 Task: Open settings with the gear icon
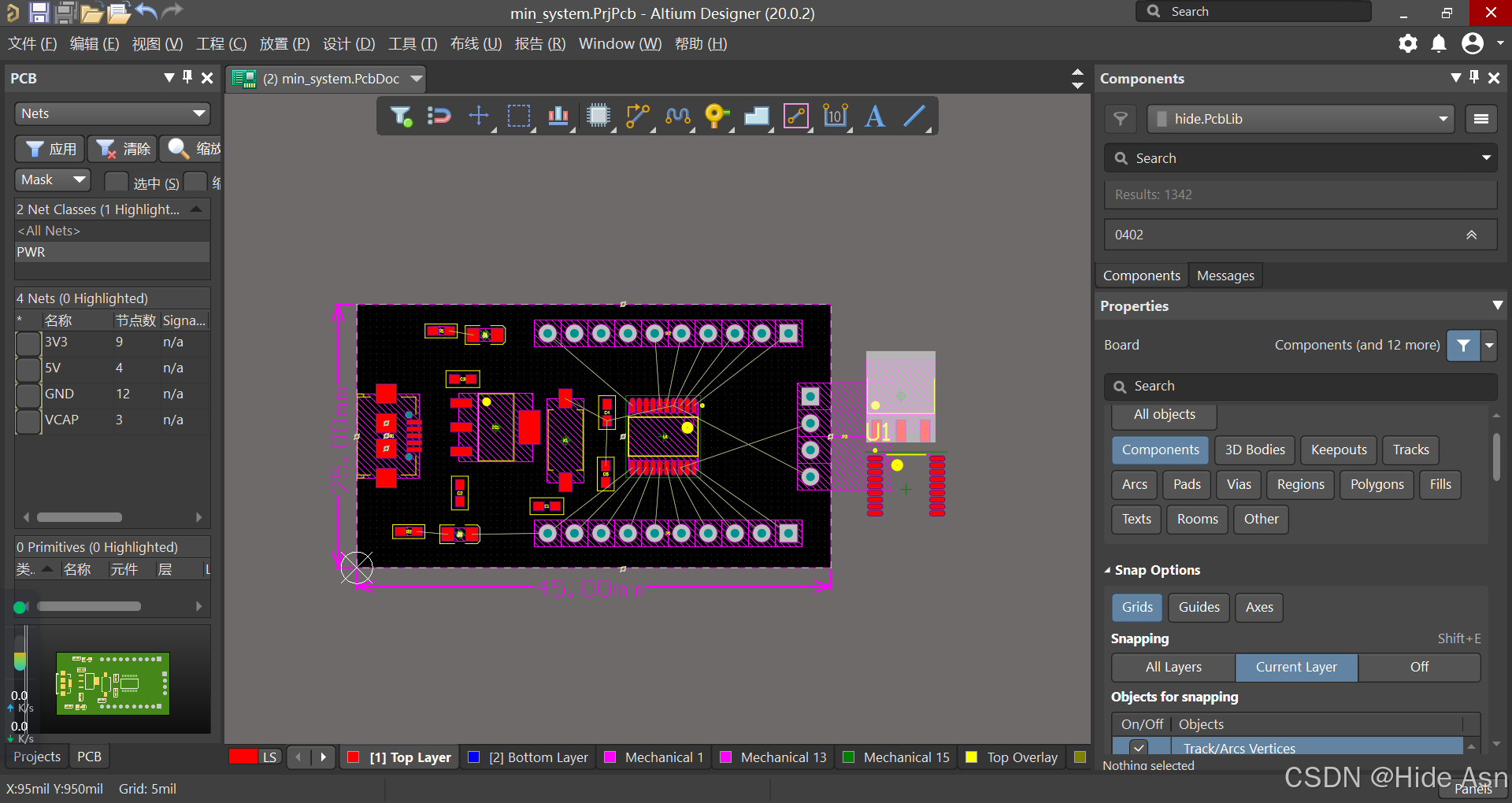[x=1408, y=43]
